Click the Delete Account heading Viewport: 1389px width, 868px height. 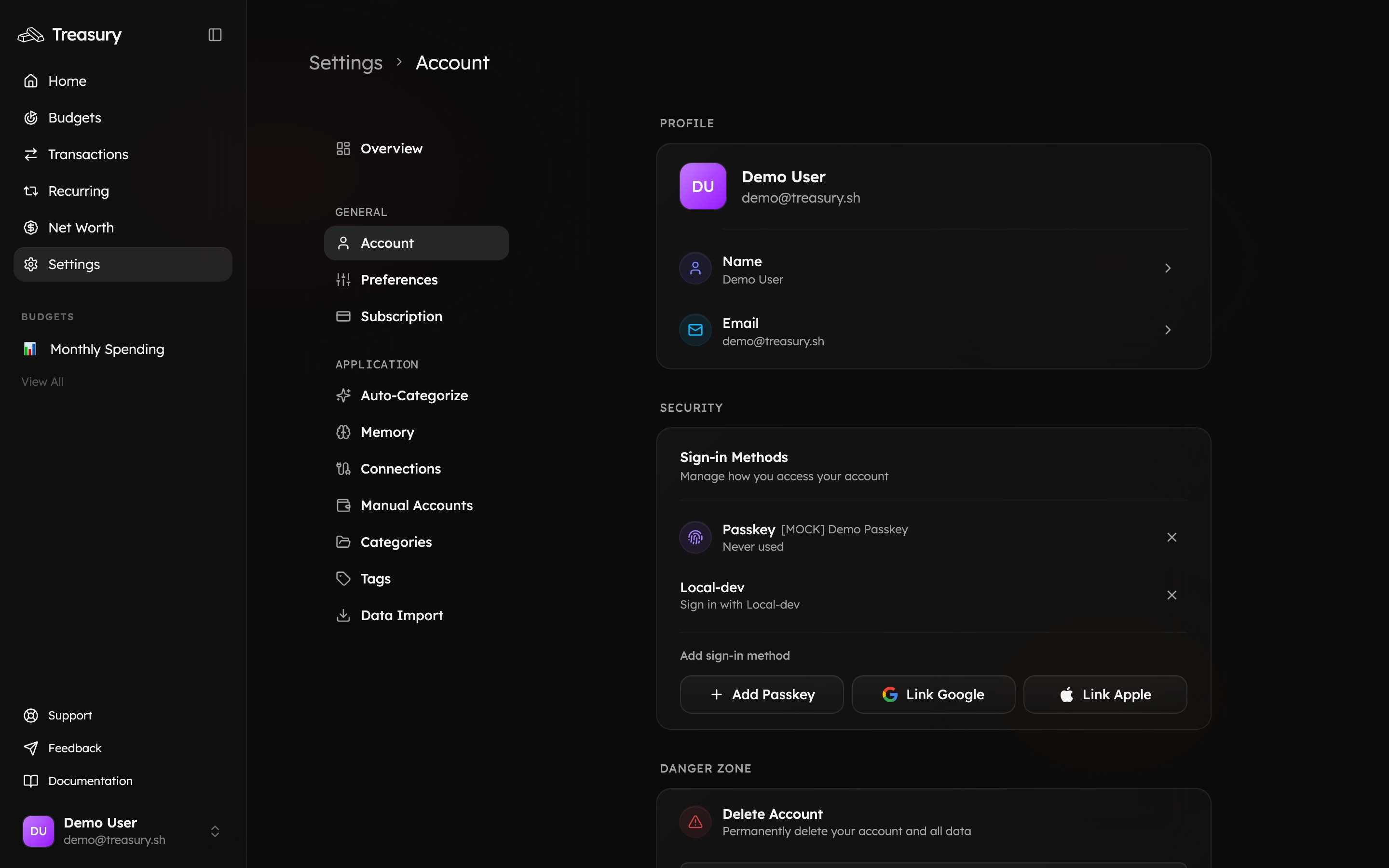coord(773,814)
